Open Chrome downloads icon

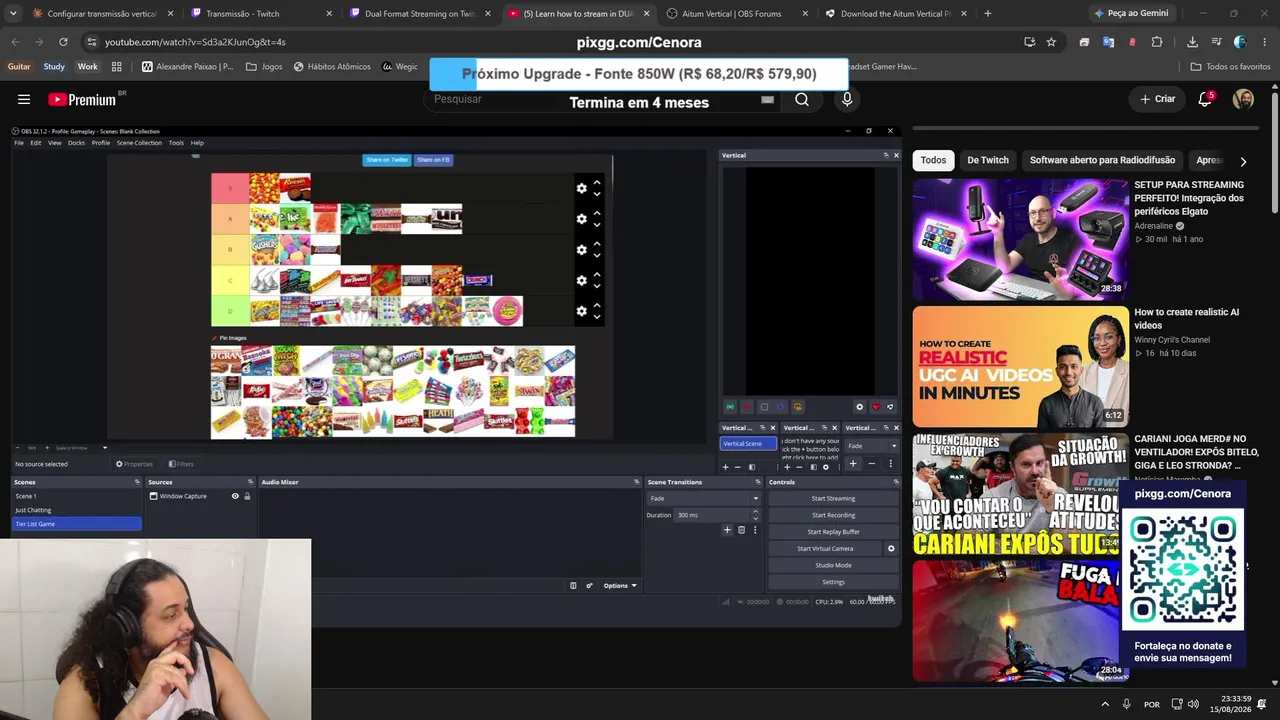point(1192,42)
